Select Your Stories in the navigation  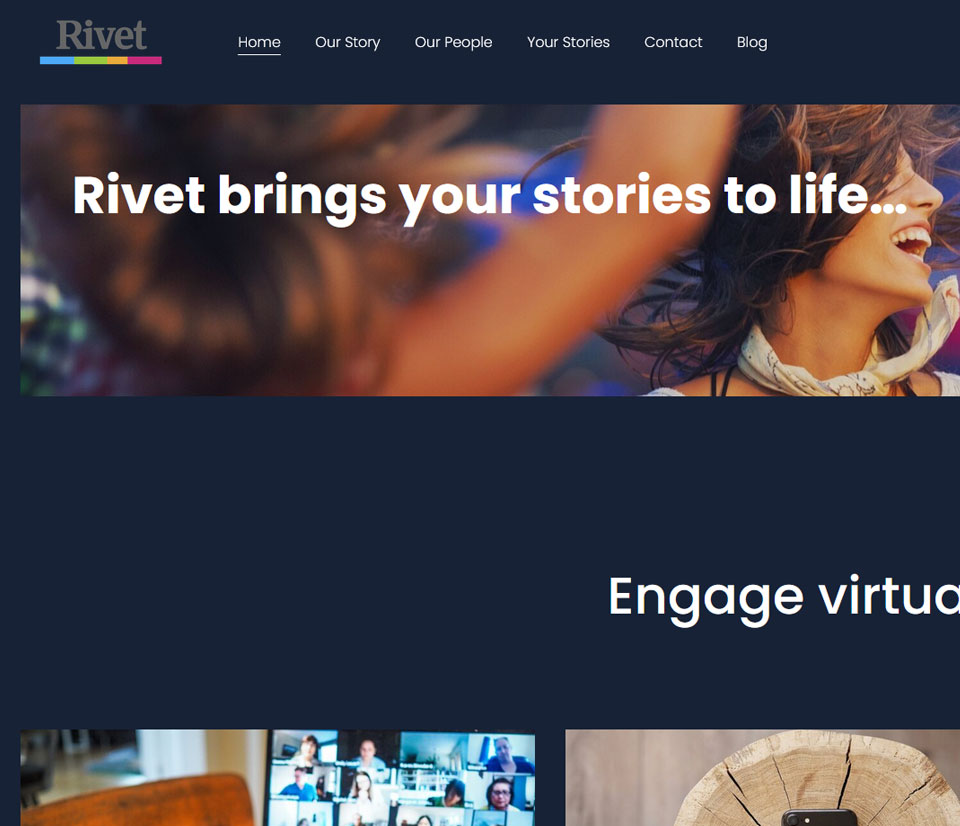(x=568, y=42)
